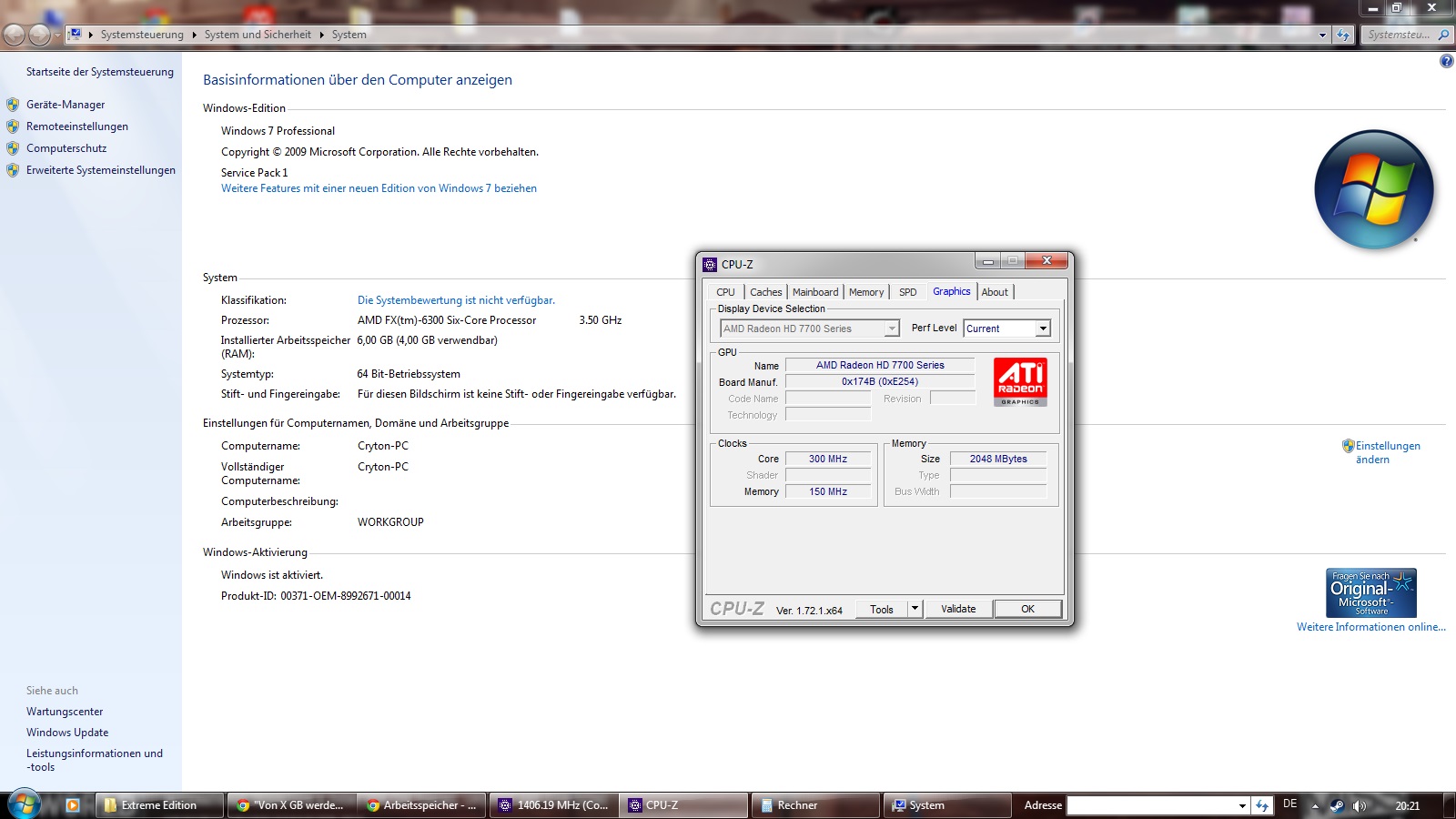Go to Startseite der Systemsteuerung
Image resolution: width=1456 pixels, height=819 pixels.
coord(100,72)
